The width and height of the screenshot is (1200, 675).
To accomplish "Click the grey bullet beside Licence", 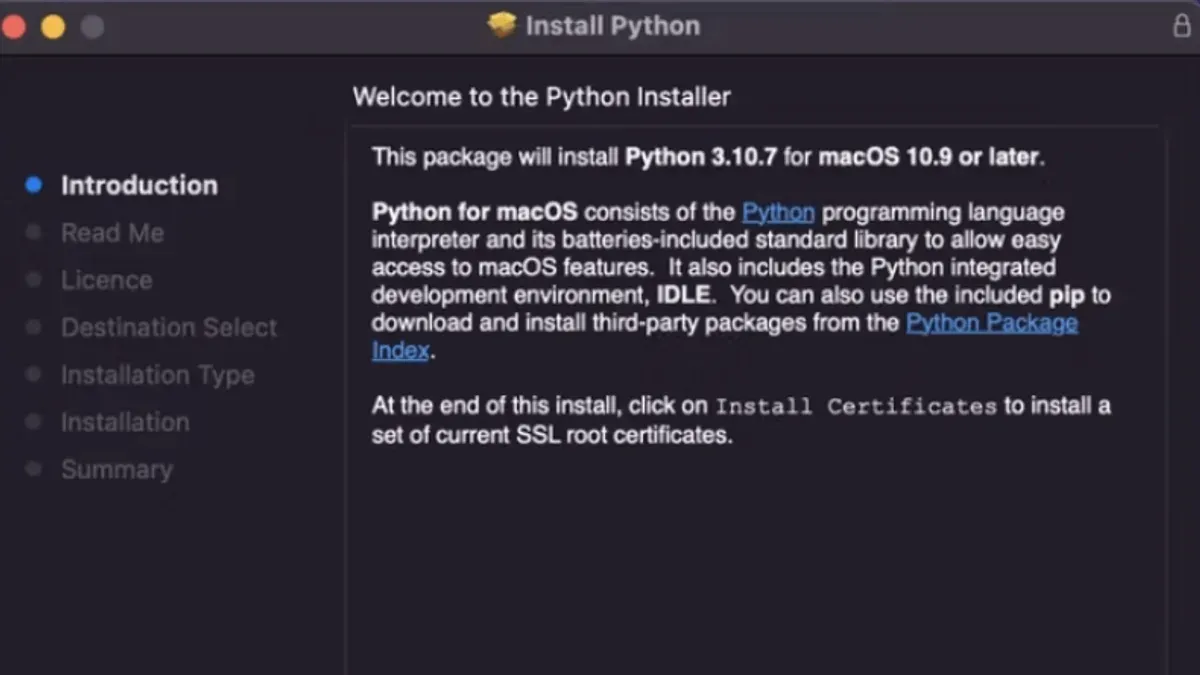I will (x=34, y=280).
